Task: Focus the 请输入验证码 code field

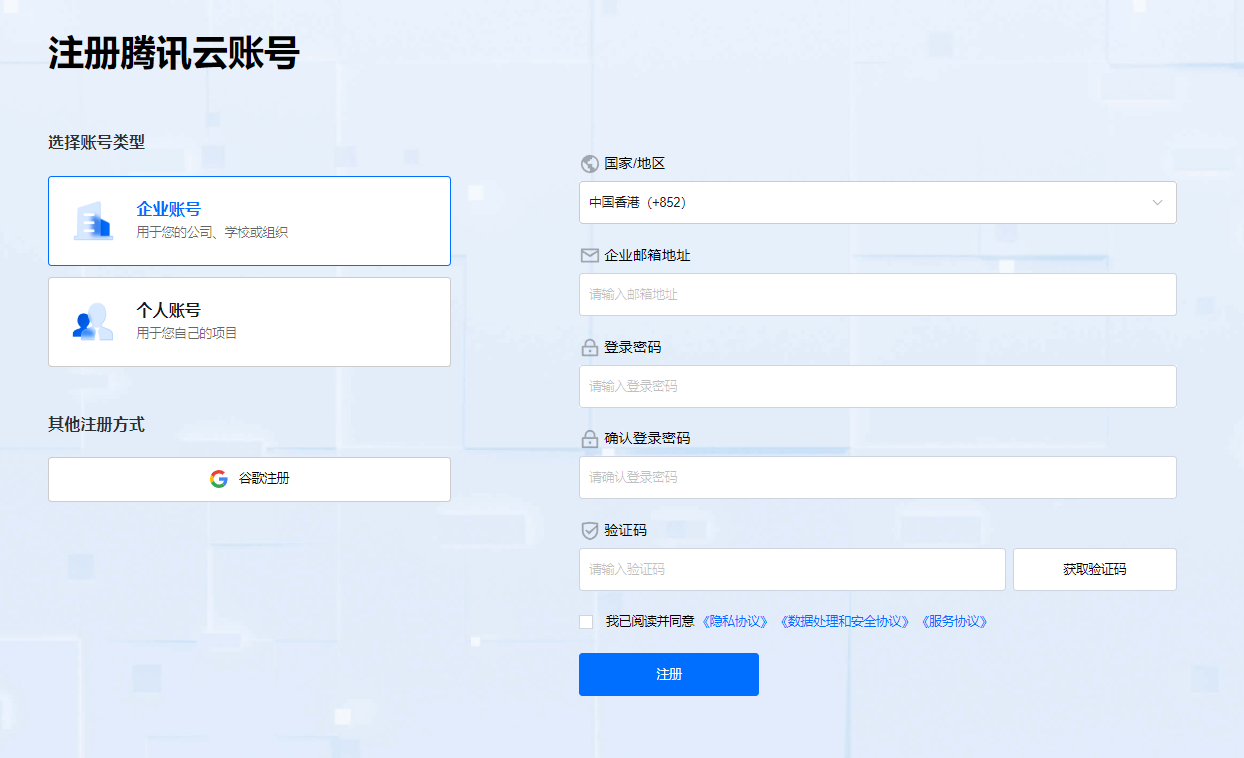Action: pyautogui.click(x=792, y=569)
